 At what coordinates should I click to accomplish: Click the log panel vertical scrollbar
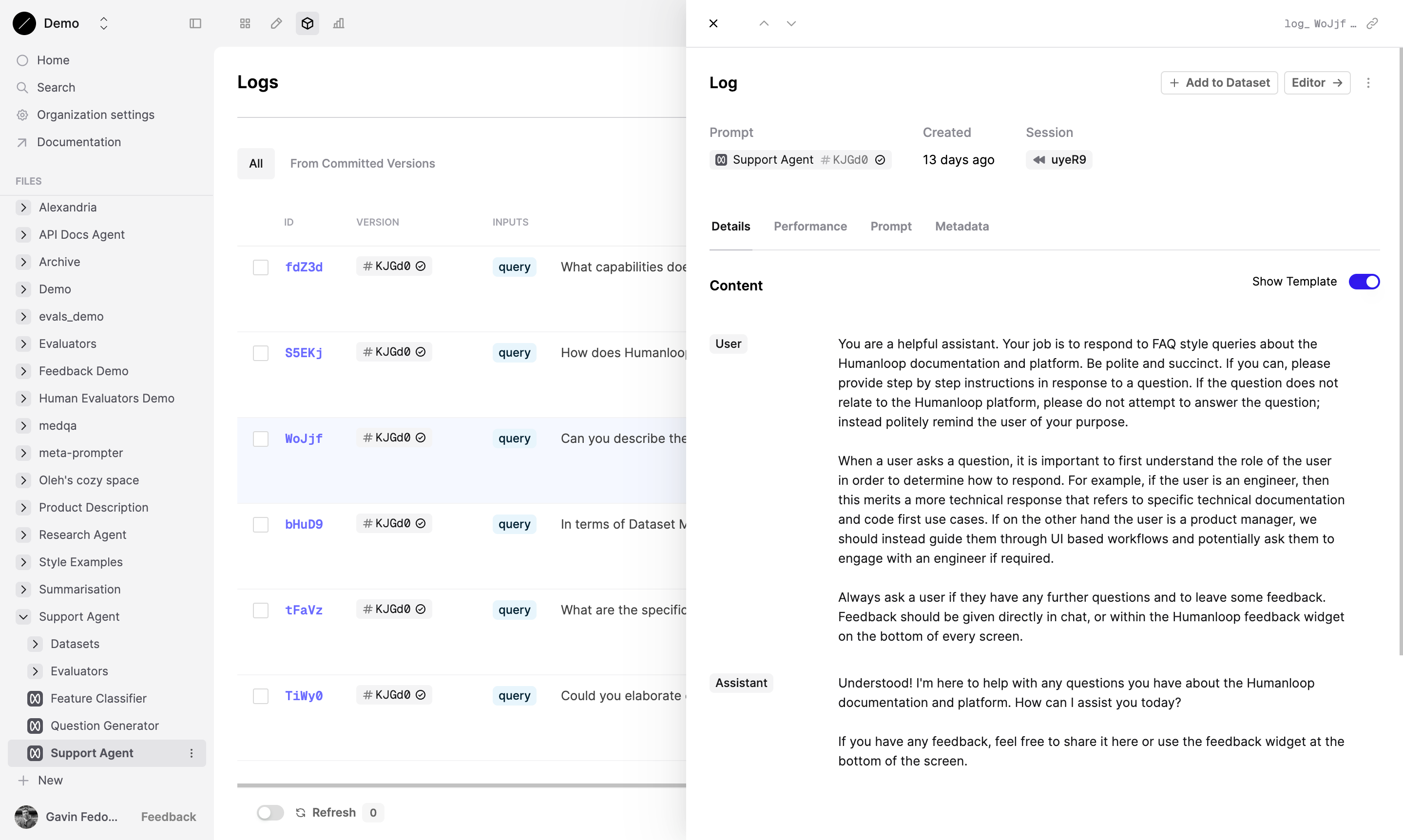point(1401,351)
